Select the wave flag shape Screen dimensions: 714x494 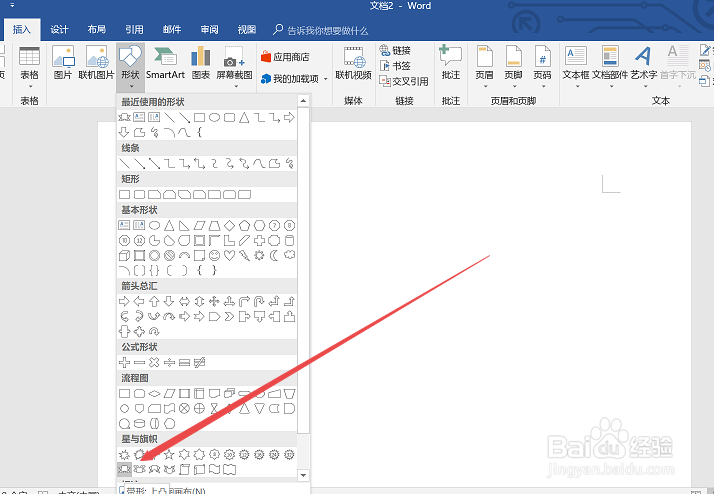(x=214, y=469)
